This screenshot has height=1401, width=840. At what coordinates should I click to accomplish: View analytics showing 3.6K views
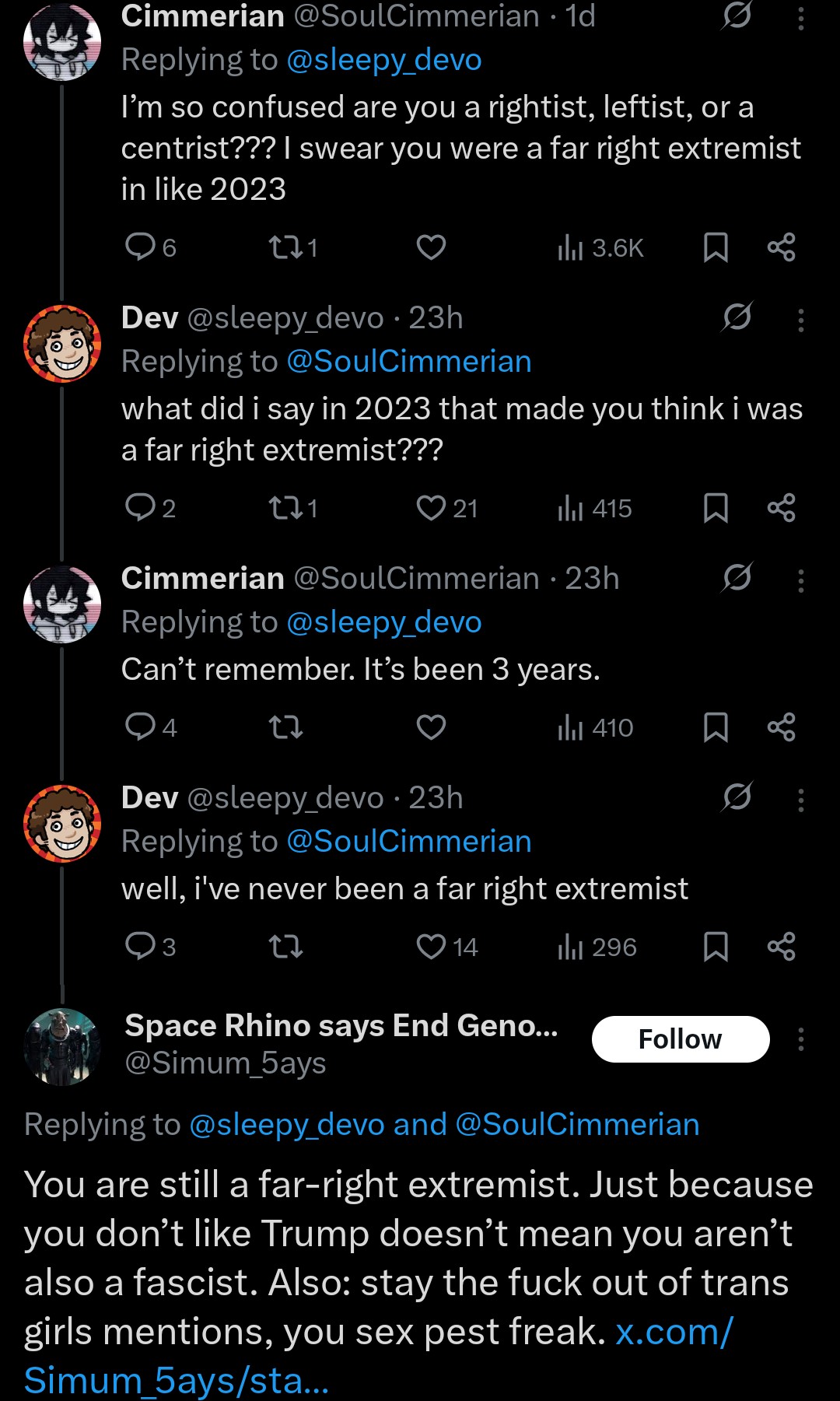[600, 247]
